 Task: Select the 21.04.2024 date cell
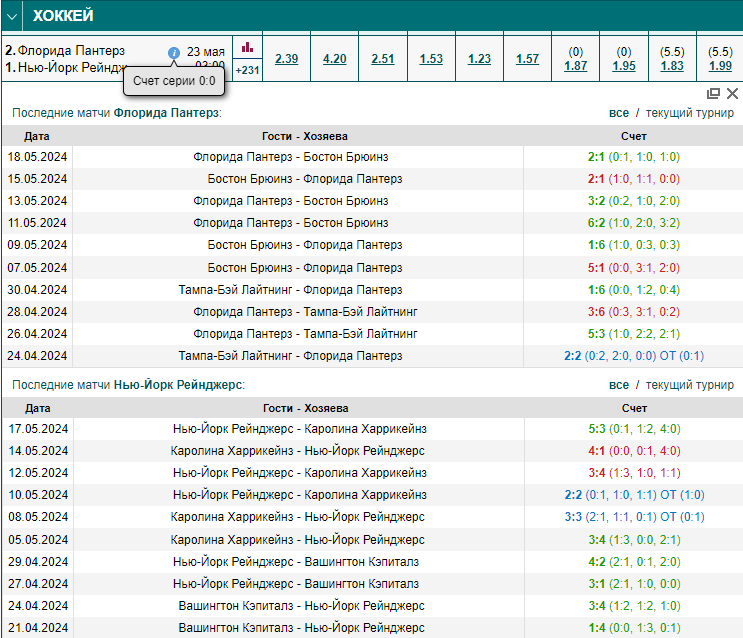38,628
